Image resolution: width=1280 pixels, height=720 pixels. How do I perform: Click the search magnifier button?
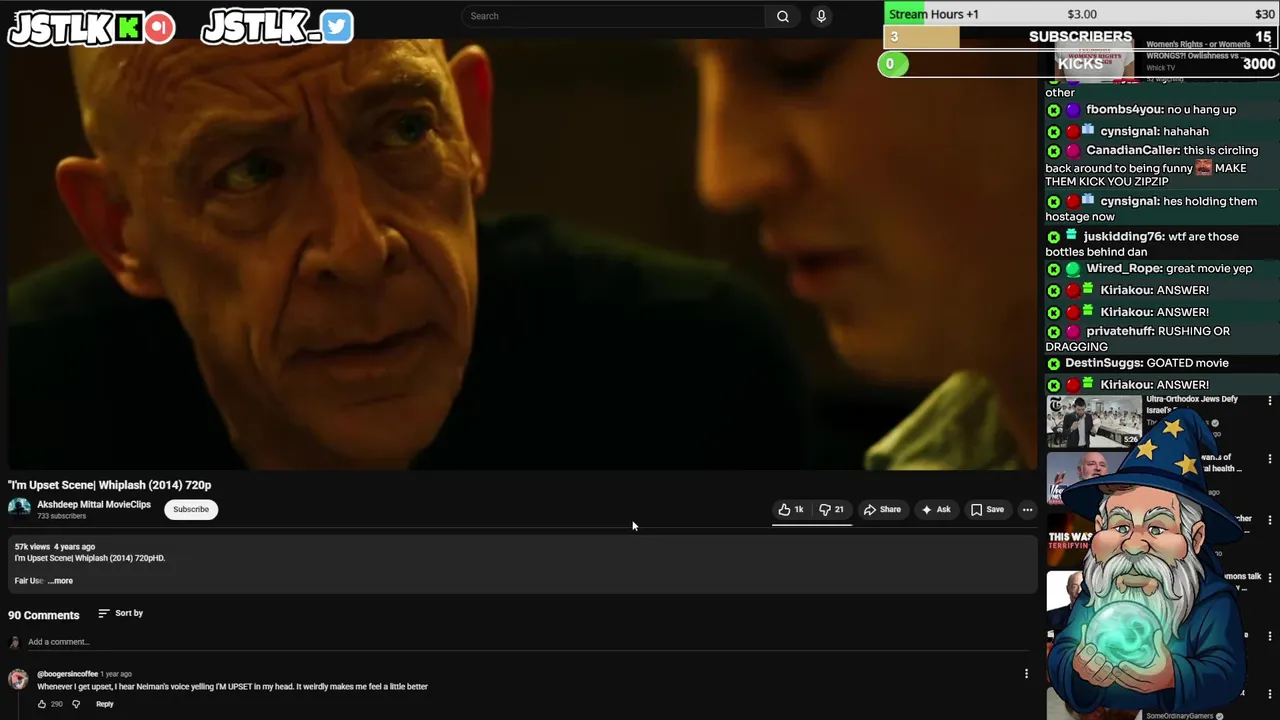tap(783, 16)
